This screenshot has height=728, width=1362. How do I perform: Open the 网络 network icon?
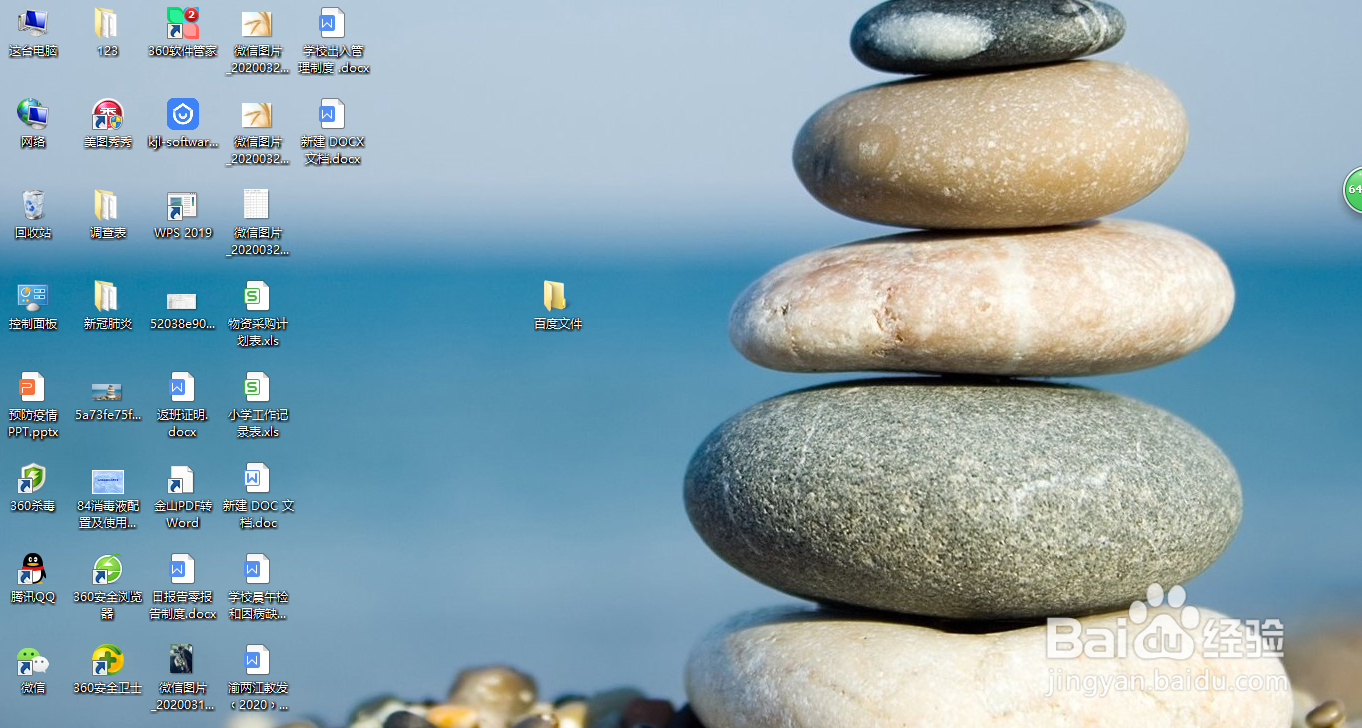tap(33, 124)
